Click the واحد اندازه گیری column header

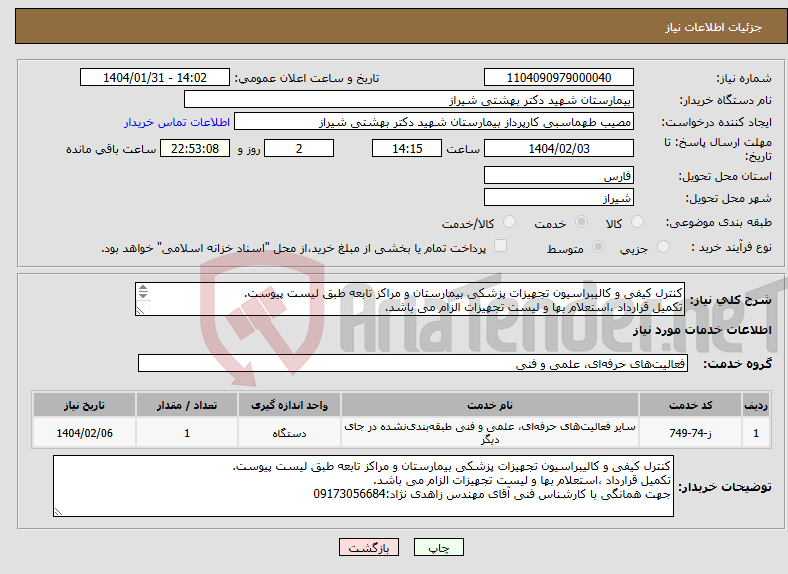click(x=289, y=405)
